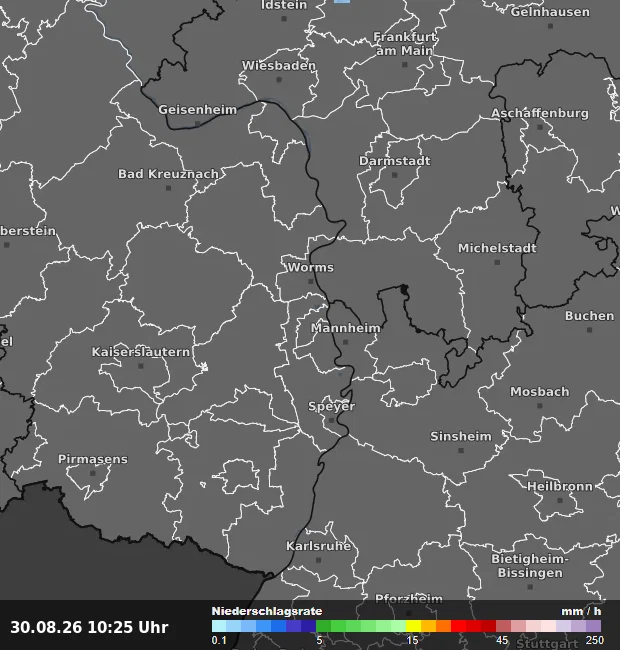
Task: Click the Bad Kreuznach city label
Action: point(168,174)
